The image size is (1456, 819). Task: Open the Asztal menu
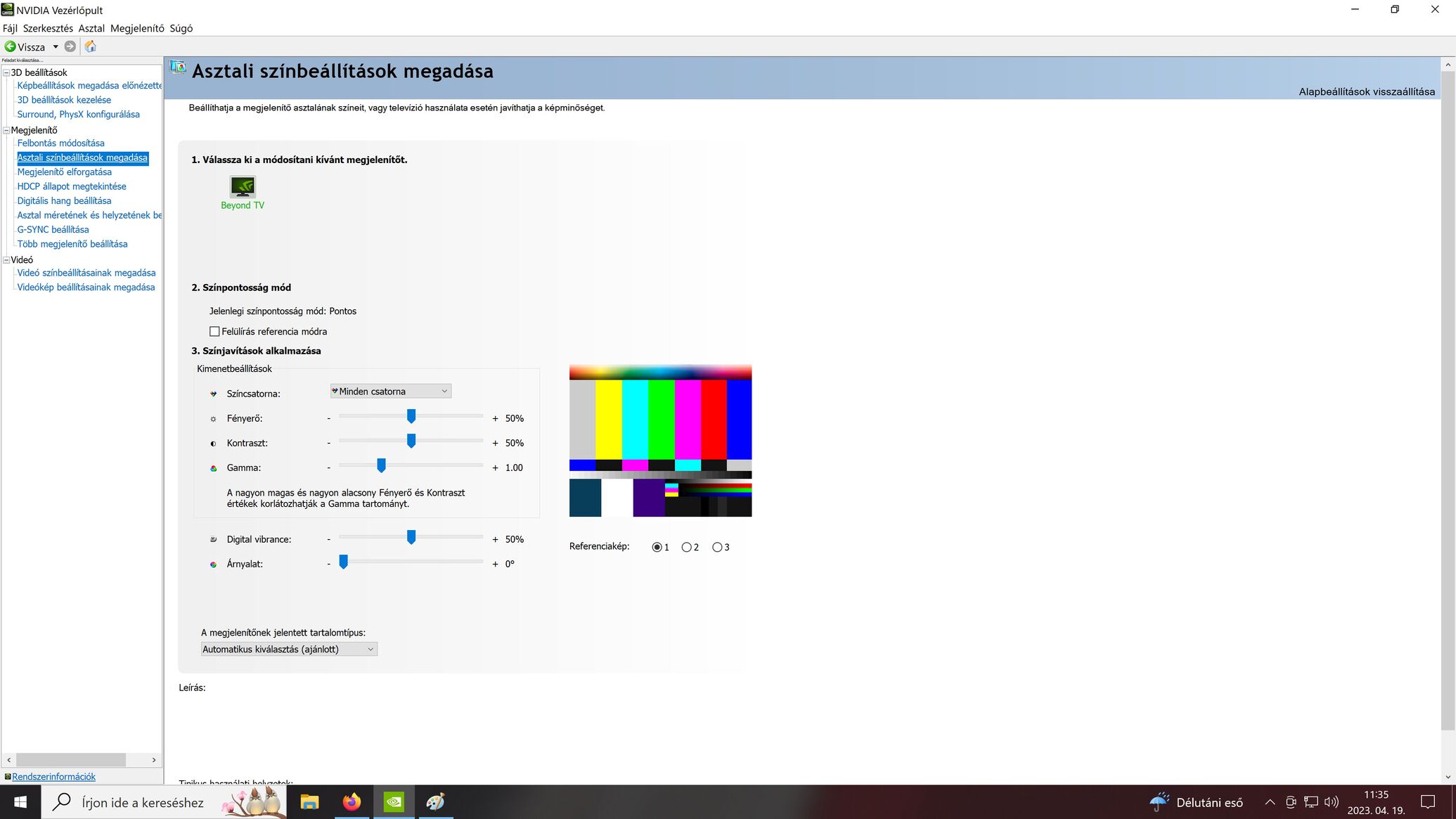pos(91,28)
